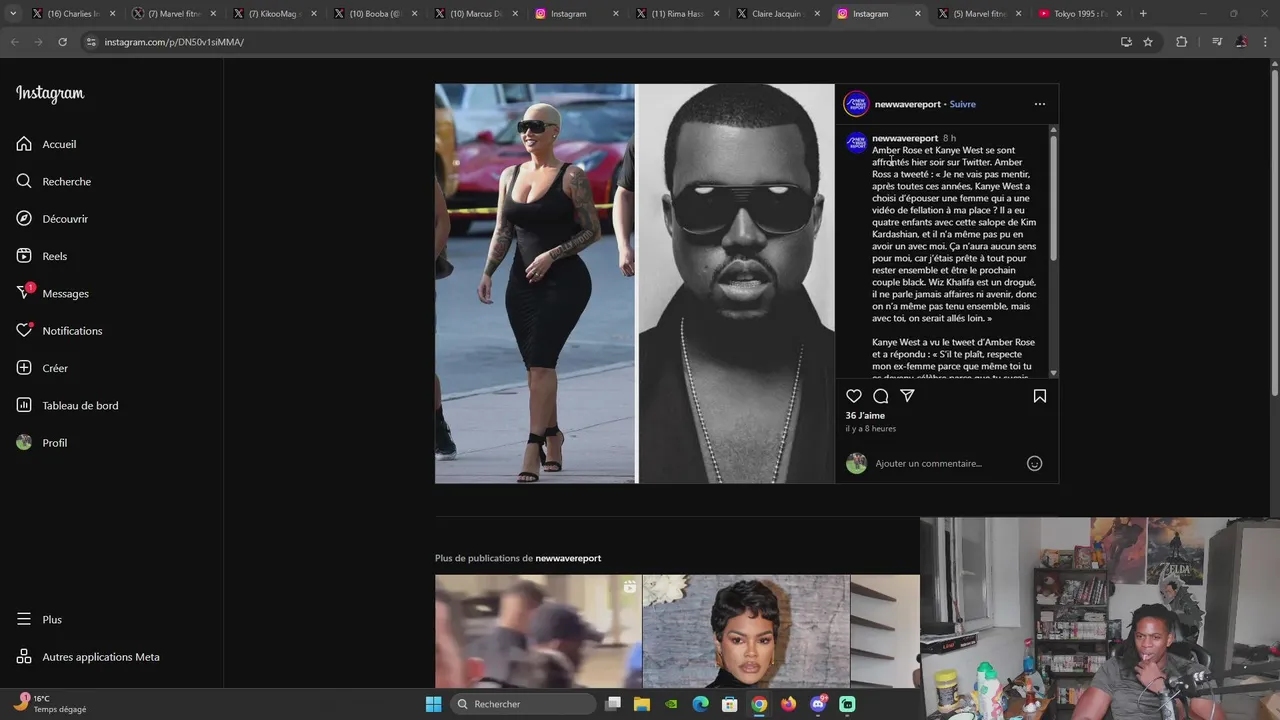Open the weather widget showing 16°C
The width and height of the screenshot is (1280, 720).
pos(50,704)
